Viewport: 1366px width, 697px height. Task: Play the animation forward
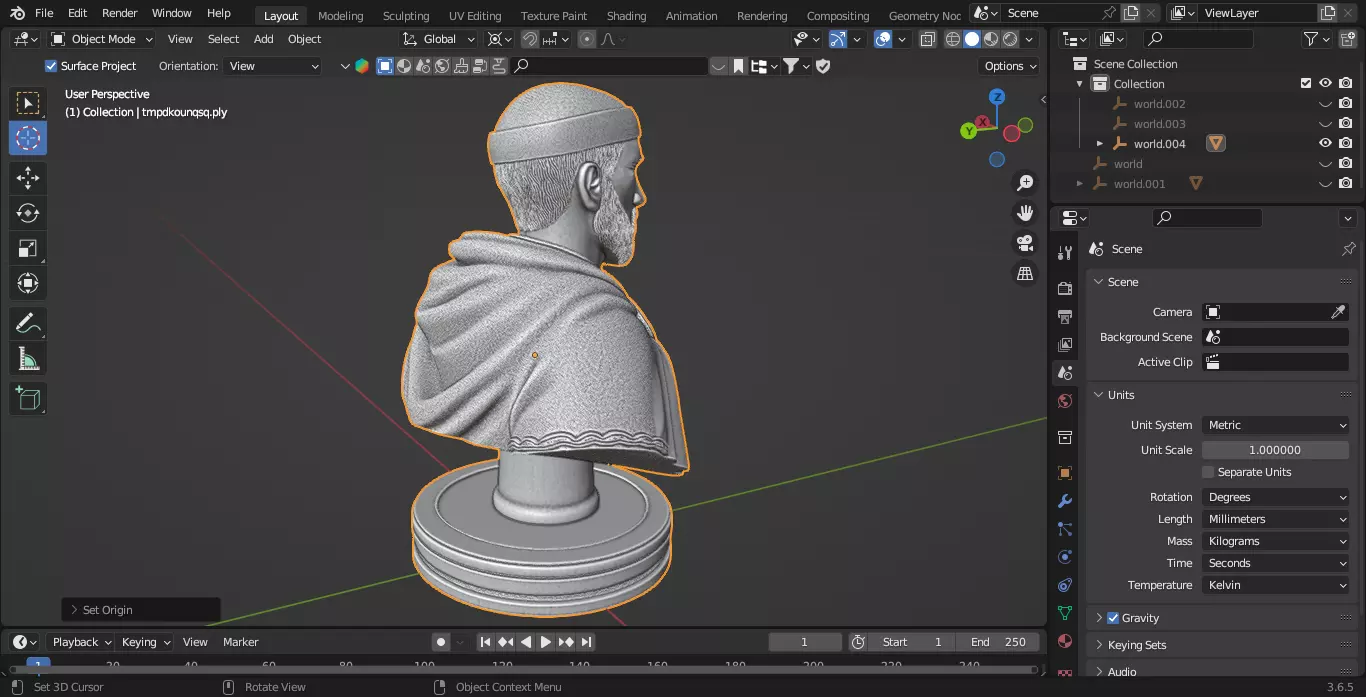(546, 642)
